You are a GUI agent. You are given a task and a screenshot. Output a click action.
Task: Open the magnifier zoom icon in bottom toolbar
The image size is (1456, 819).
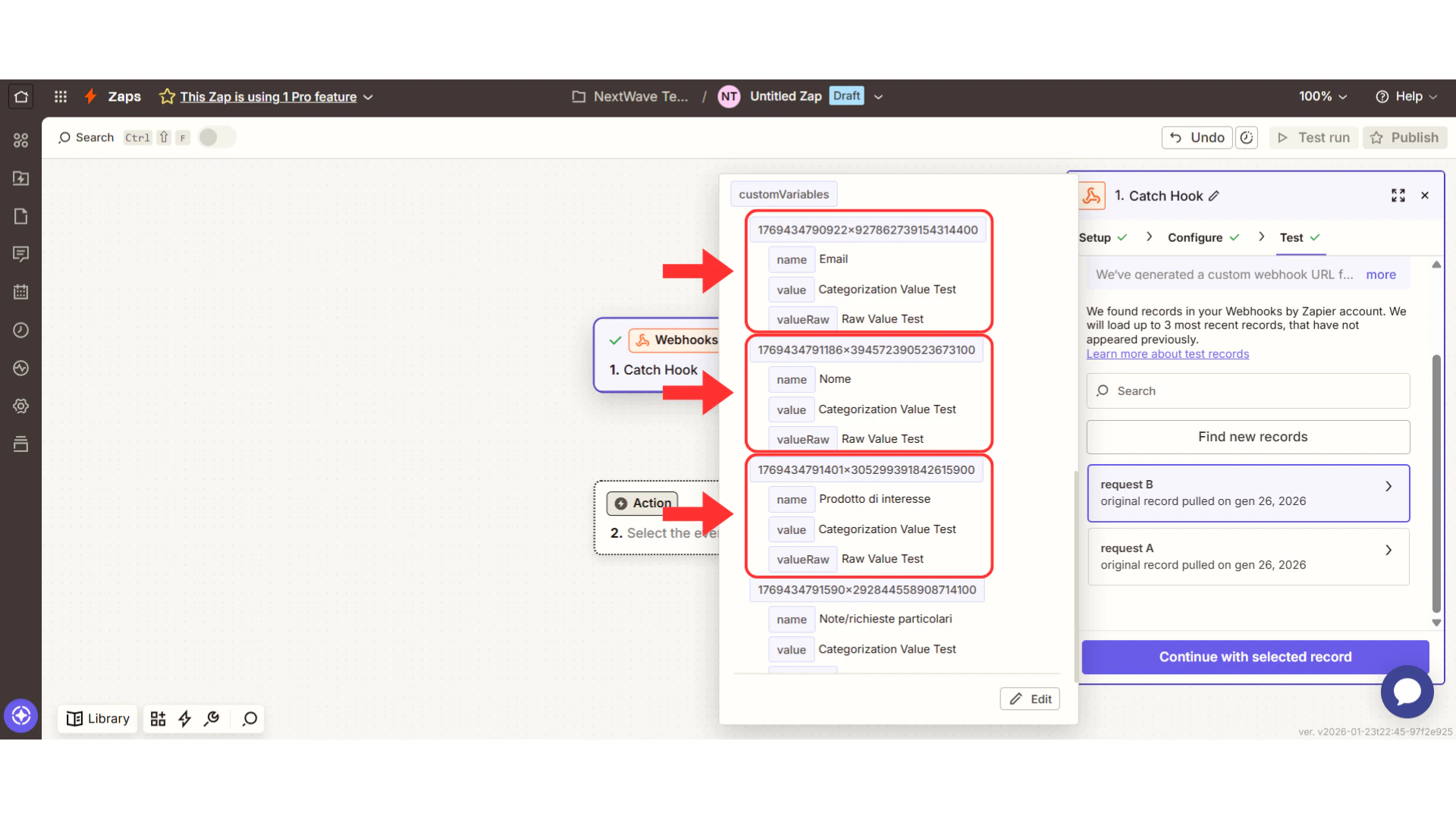click(x=249, y=719)
